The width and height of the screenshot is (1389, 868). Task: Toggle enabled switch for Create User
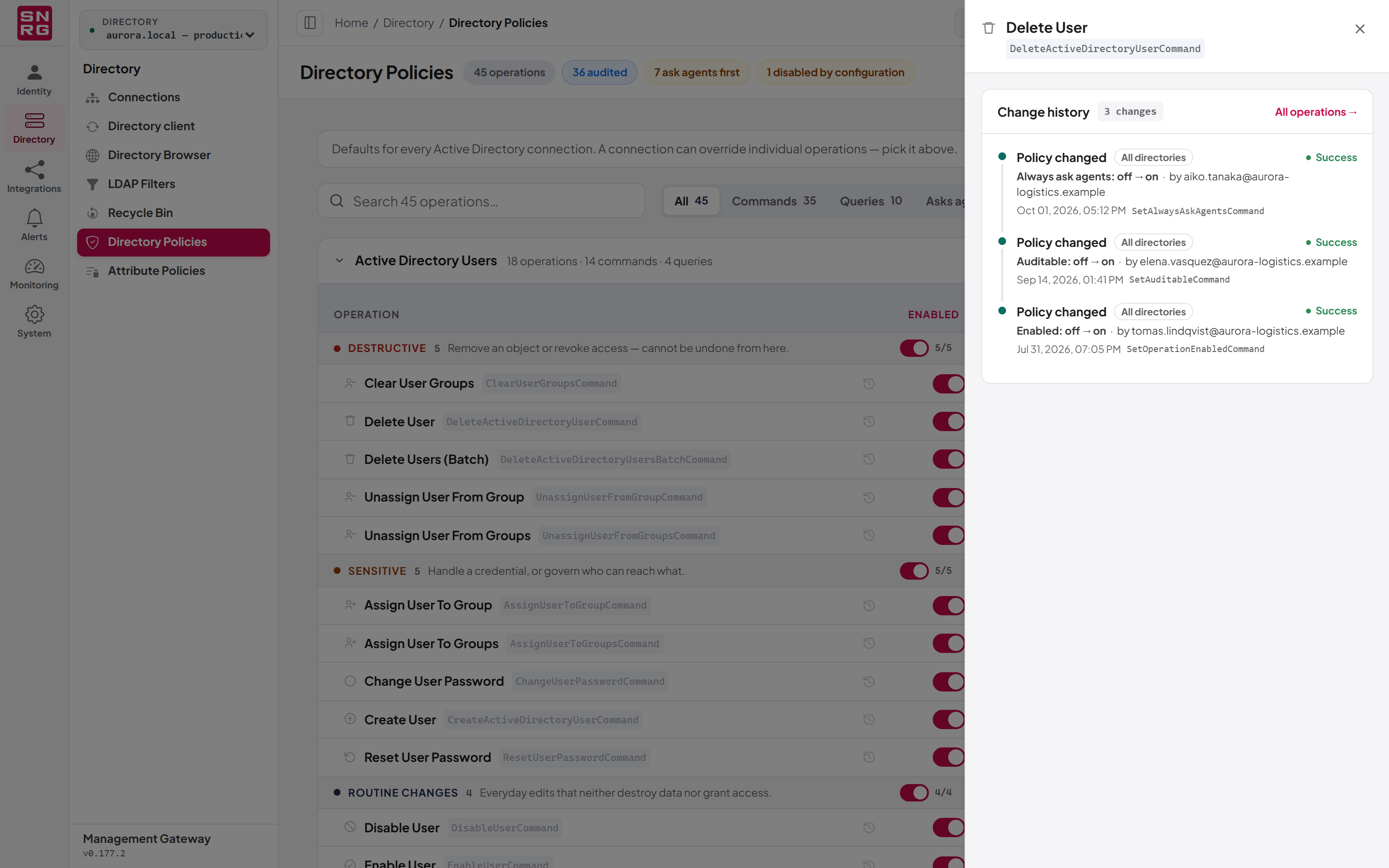pos(948,719)
